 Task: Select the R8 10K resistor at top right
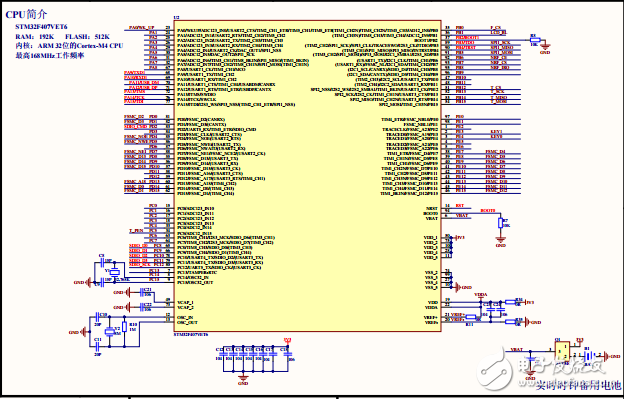[535, 40]
